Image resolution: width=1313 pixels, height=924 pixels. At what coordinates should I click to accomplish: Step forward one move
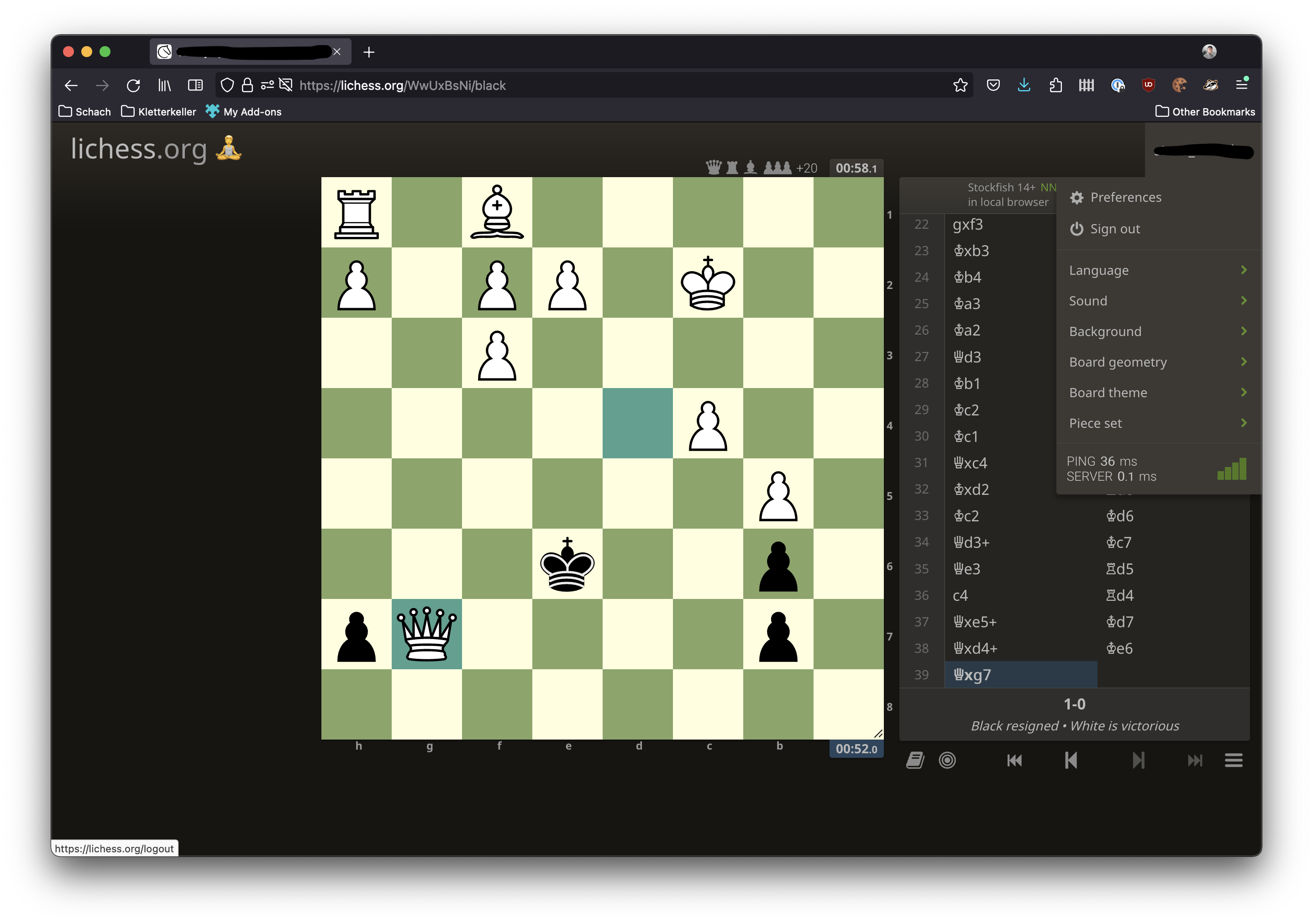tap(1138, 761)
